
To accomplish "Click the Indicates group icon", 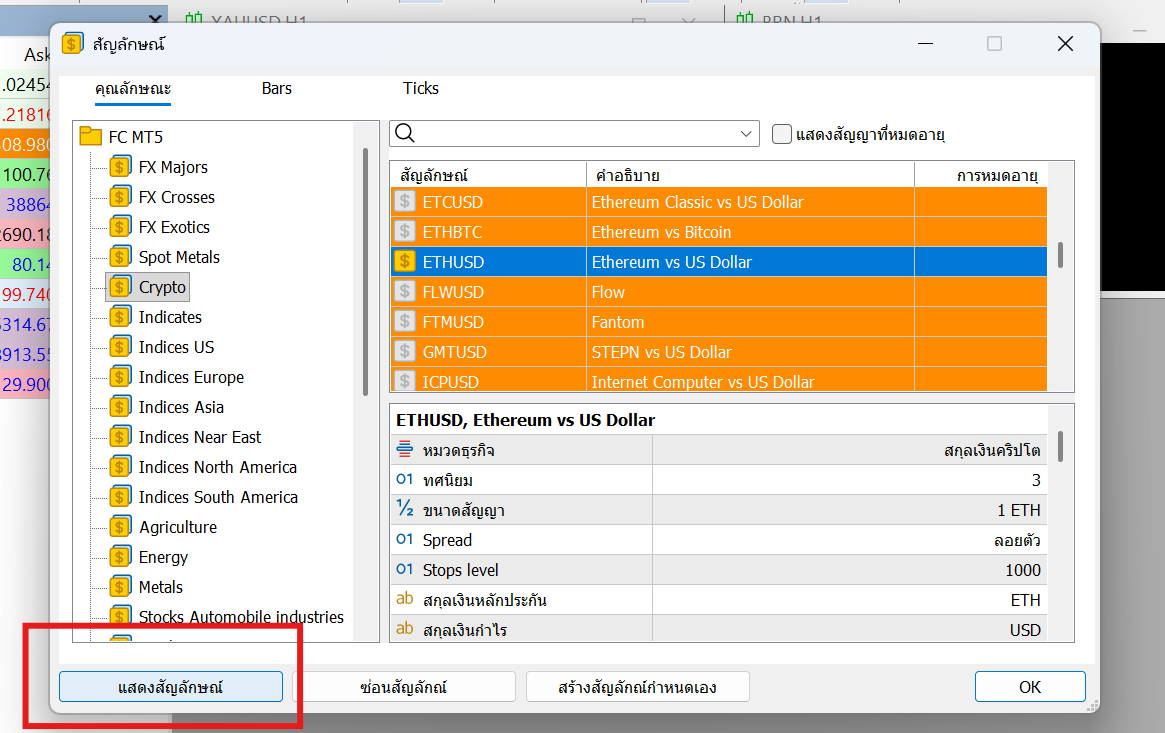I will pyautogui.click(x=120, y=317).
